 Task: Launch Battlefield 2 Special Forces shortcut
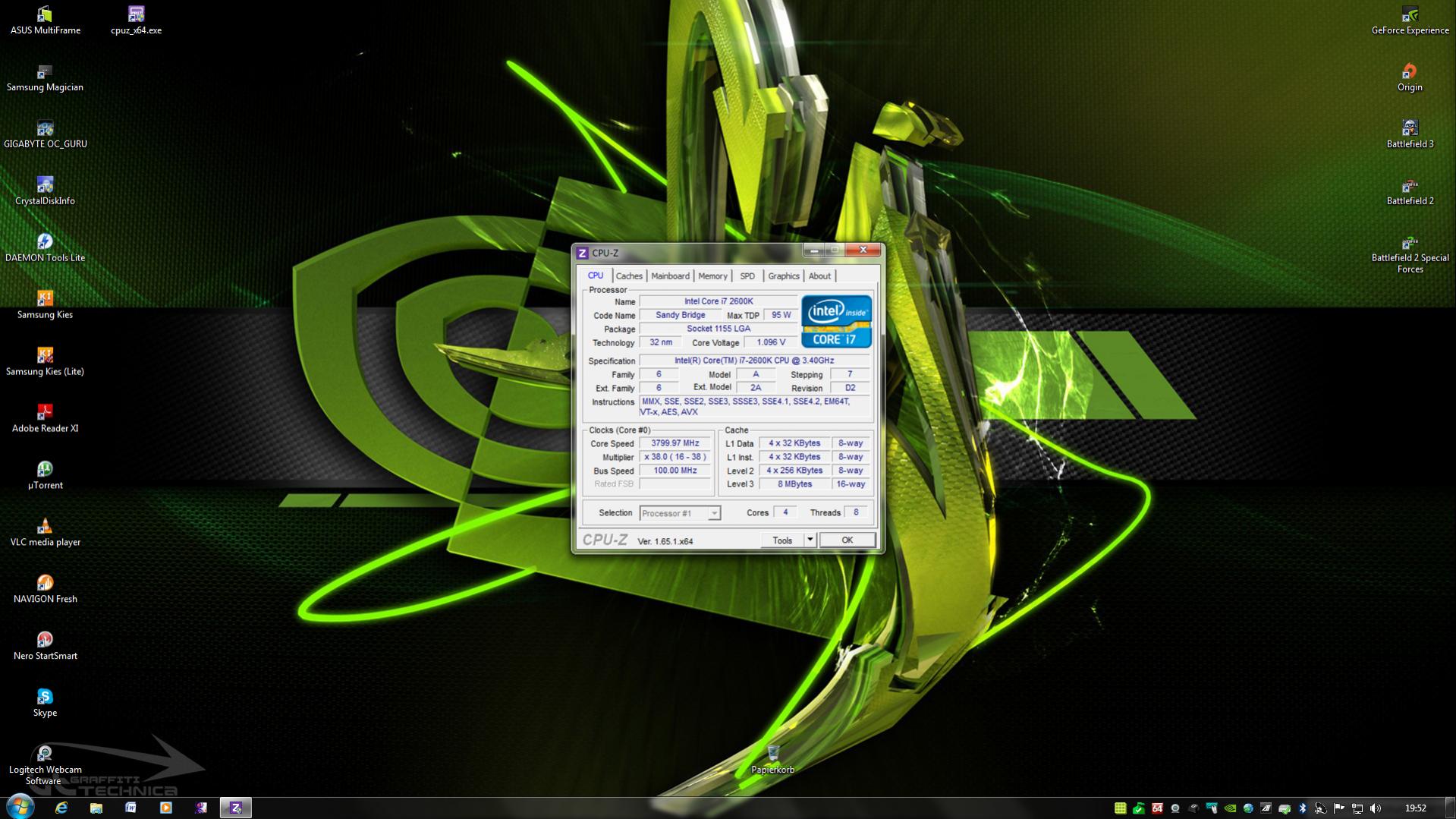coord(1410,254)
